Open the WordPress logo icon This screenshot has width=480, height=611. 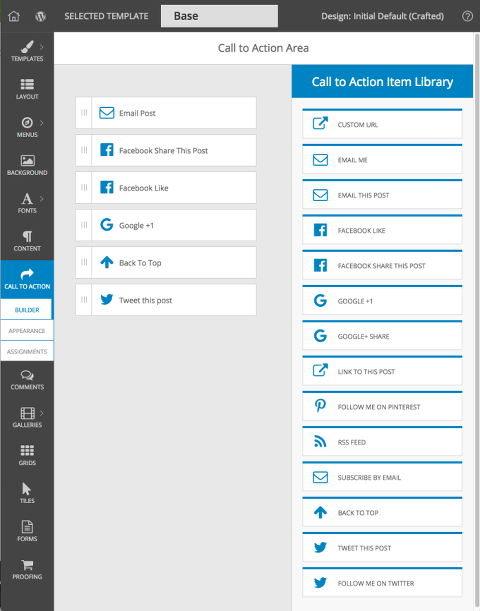pos(41,16)
